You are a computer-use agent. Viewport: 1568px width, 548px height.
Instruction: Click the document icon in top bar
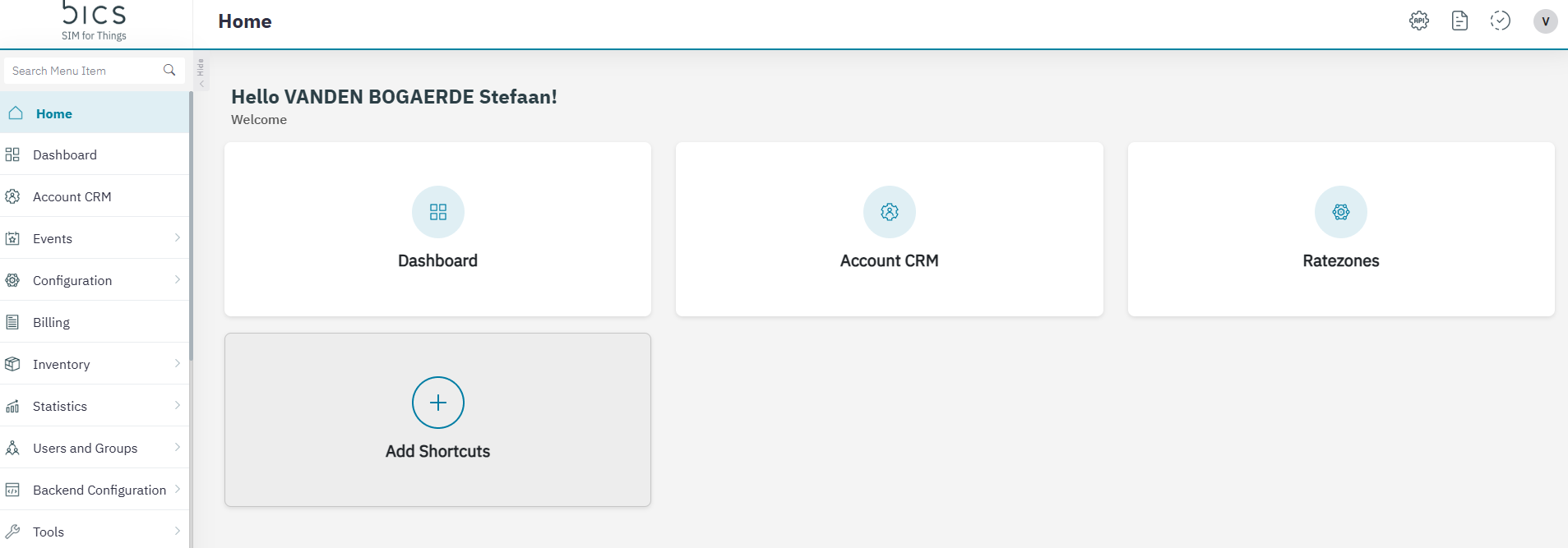pyautogui.click(x=1459, y=21)
